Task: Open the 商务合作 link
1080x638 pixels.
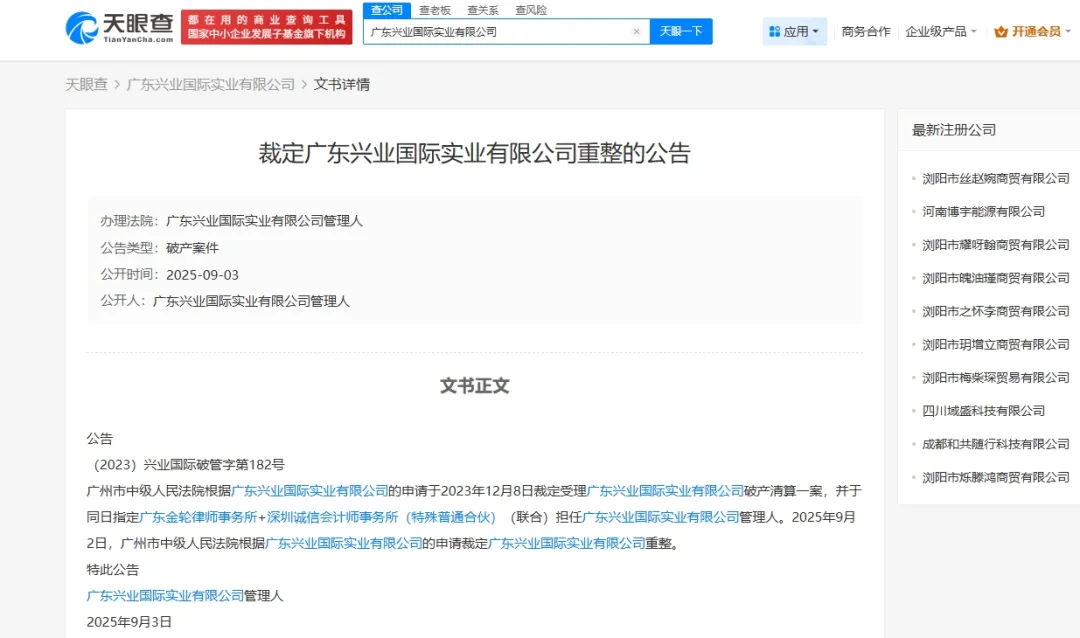Action: (866, 32)
